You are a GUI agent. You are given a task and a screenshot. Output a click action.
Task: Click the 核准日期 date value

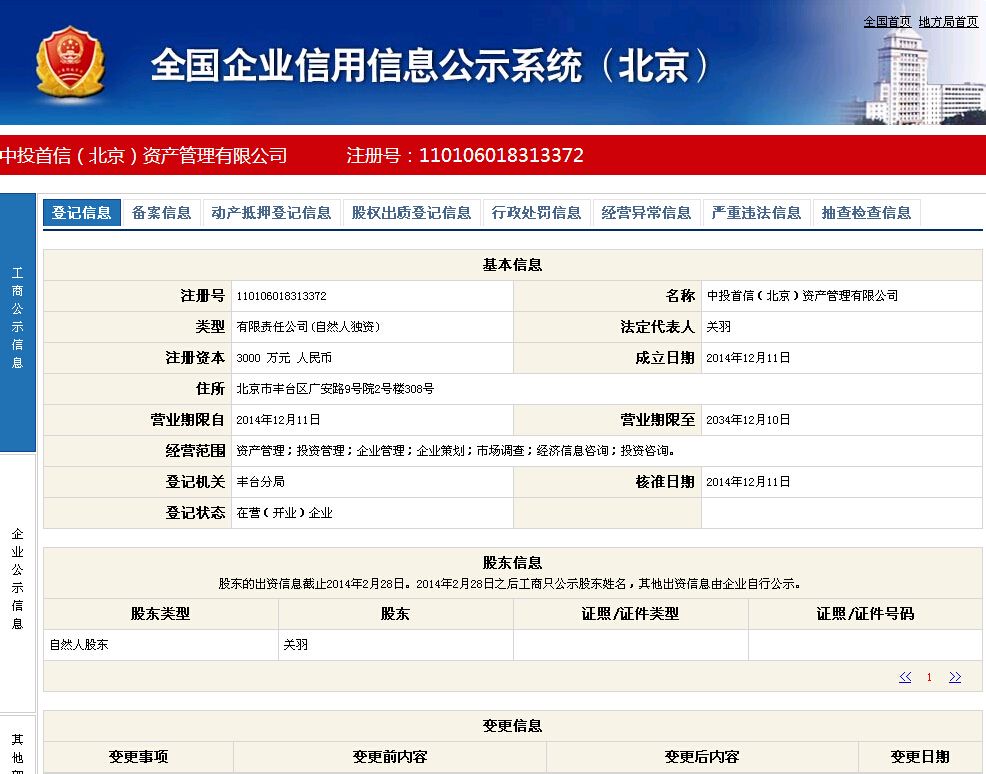click(748, 482)
